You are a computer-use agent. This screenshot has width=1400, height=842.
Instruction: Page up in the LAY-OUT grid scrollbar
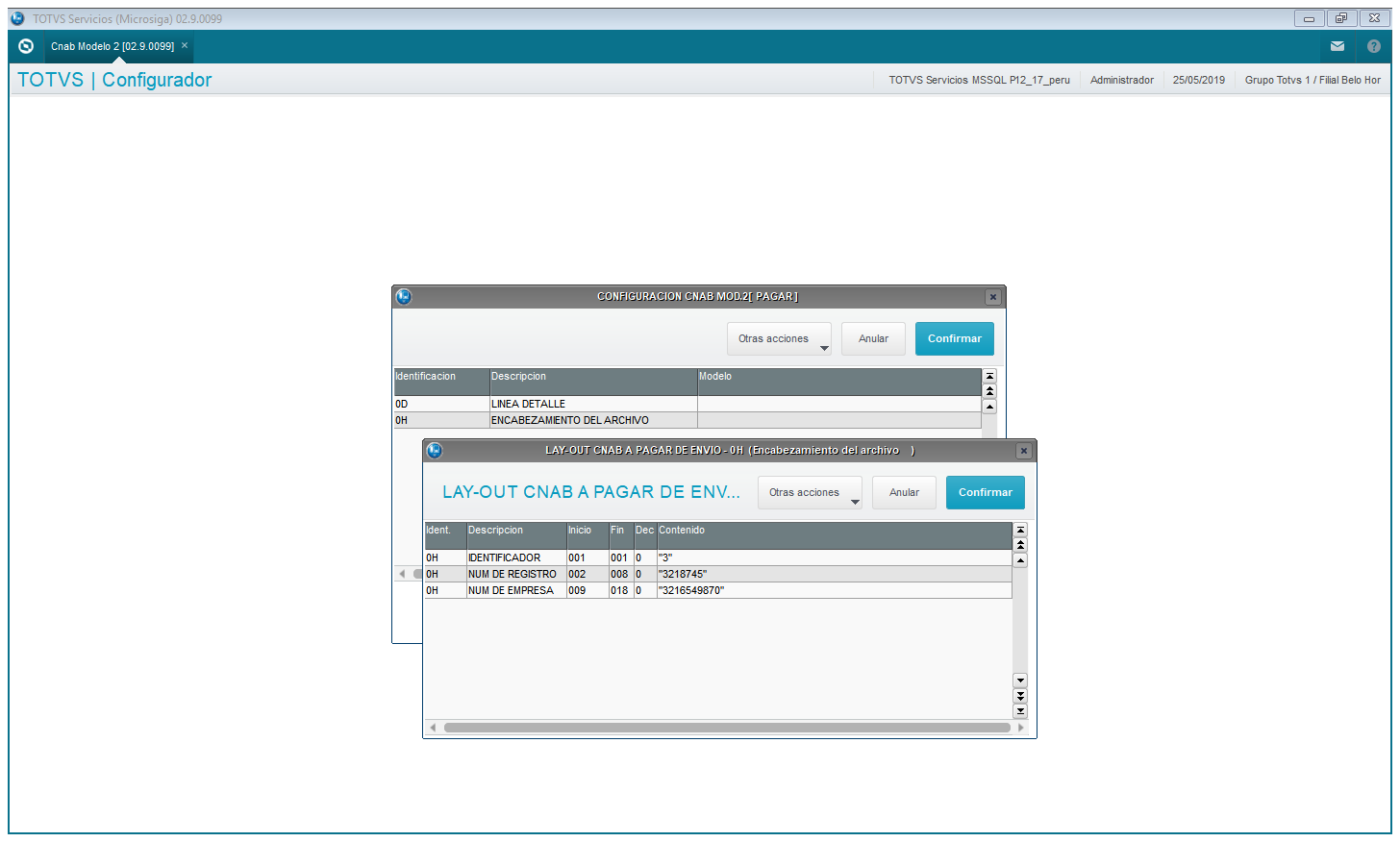click(1020, 545)
